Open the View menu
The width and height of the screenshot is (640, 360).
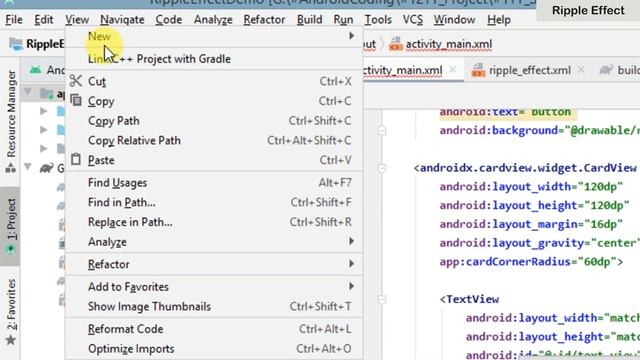(77, 20)
